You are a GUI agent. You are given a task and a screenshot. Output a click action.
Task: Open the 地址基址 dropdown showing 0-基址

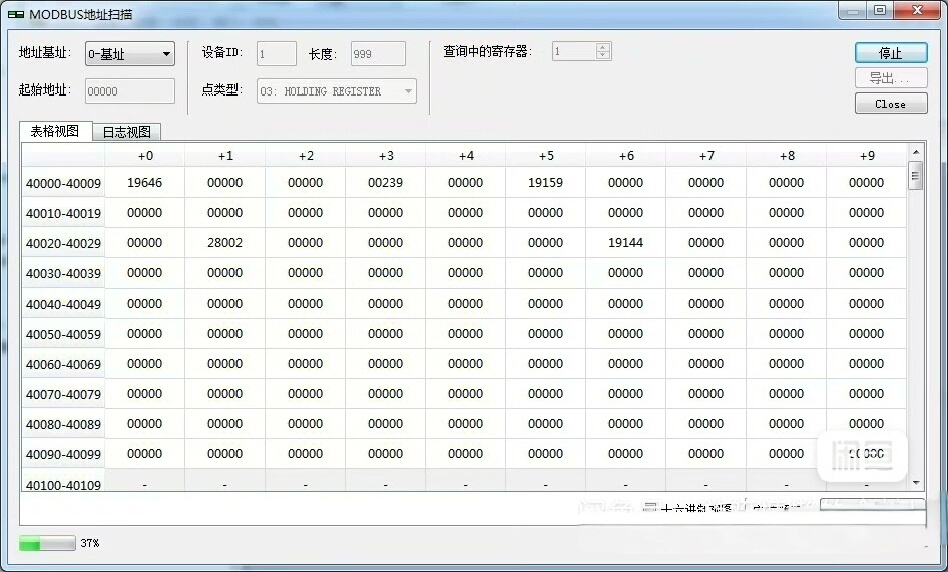click(129, 54)
